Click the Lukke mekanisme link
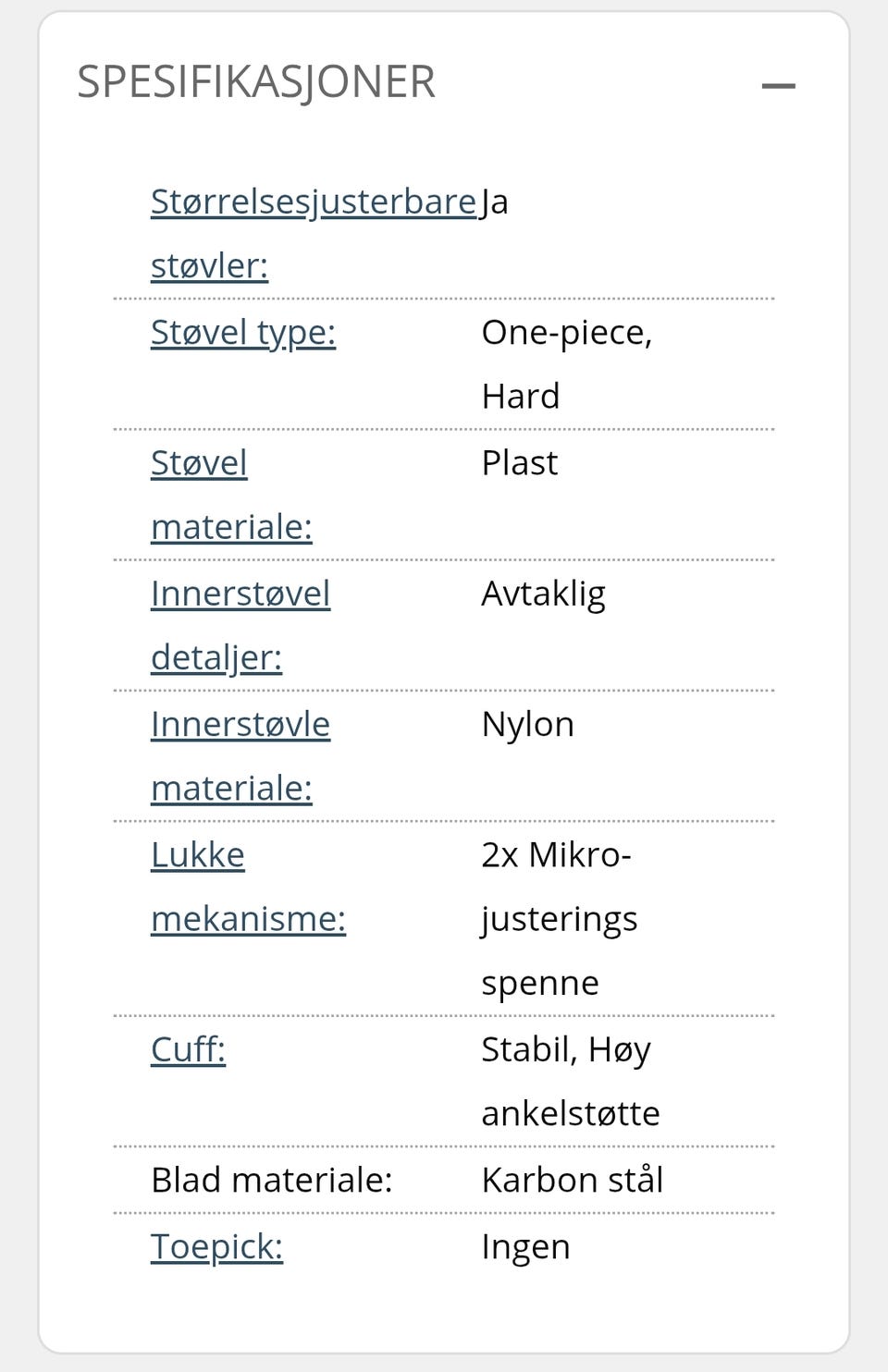This screenshot has height=1372, width=888. tap(248, 887)
